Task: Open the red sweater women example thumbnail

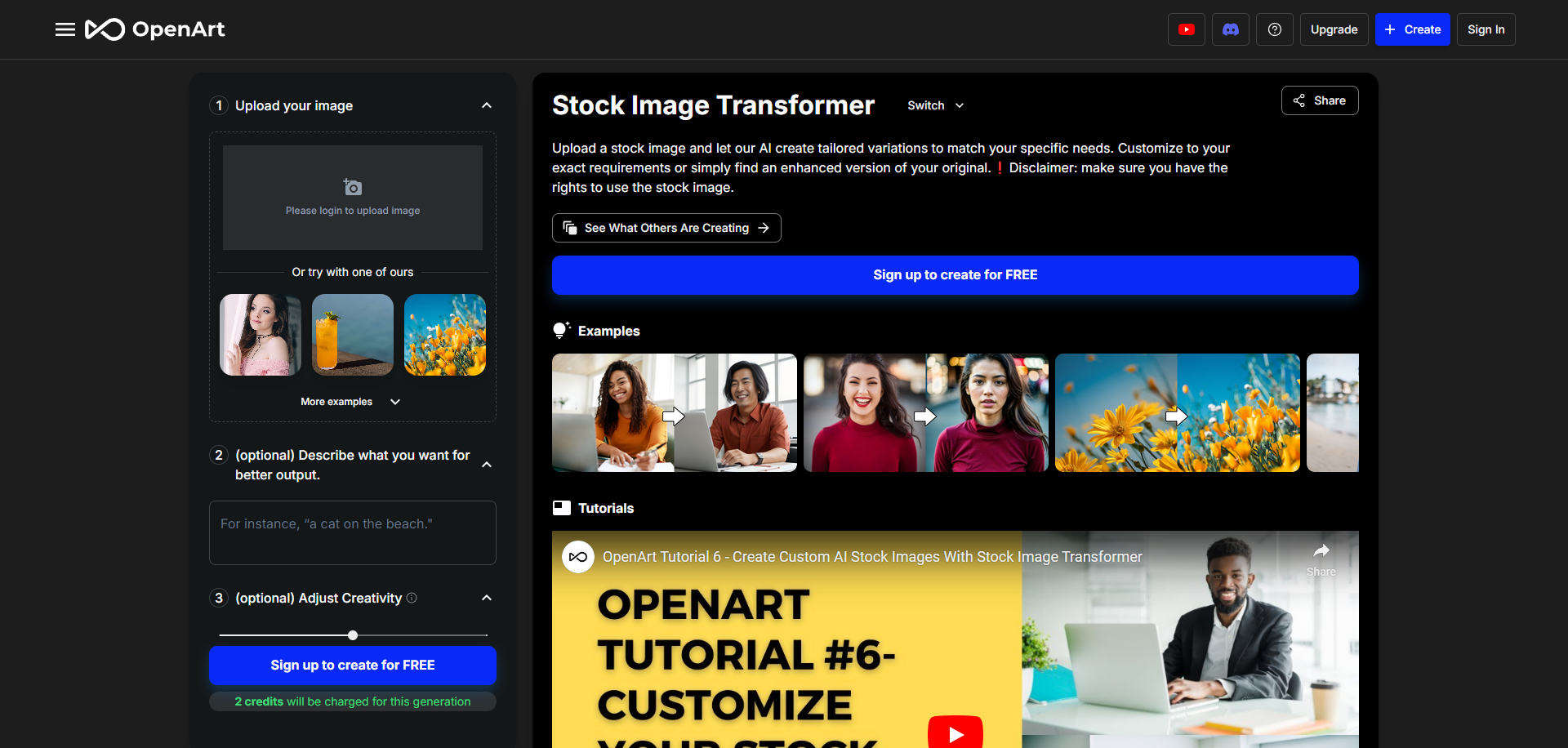Action: tap(926, 412)
